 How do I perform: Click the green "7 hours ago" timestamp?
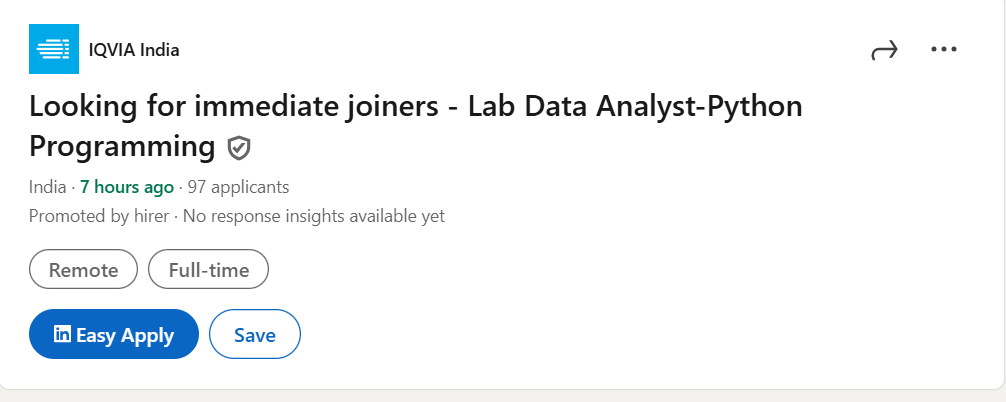click(127, 187)
